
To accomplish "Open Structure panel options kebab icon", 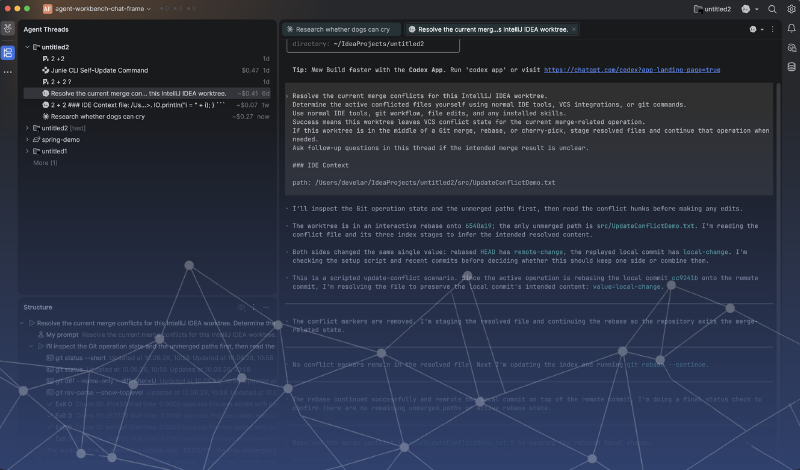I will (254, 307).
